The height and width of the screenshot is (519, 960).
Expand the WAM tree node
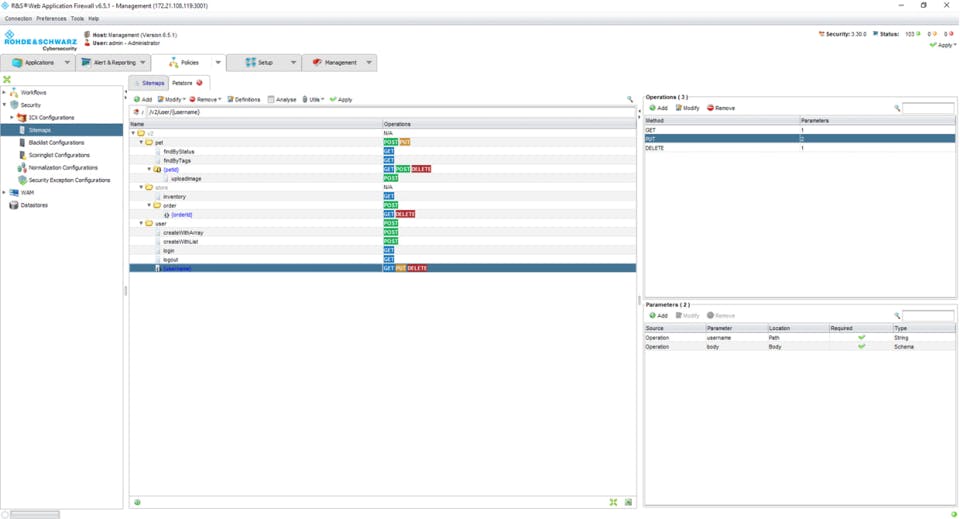pos(4,192)
